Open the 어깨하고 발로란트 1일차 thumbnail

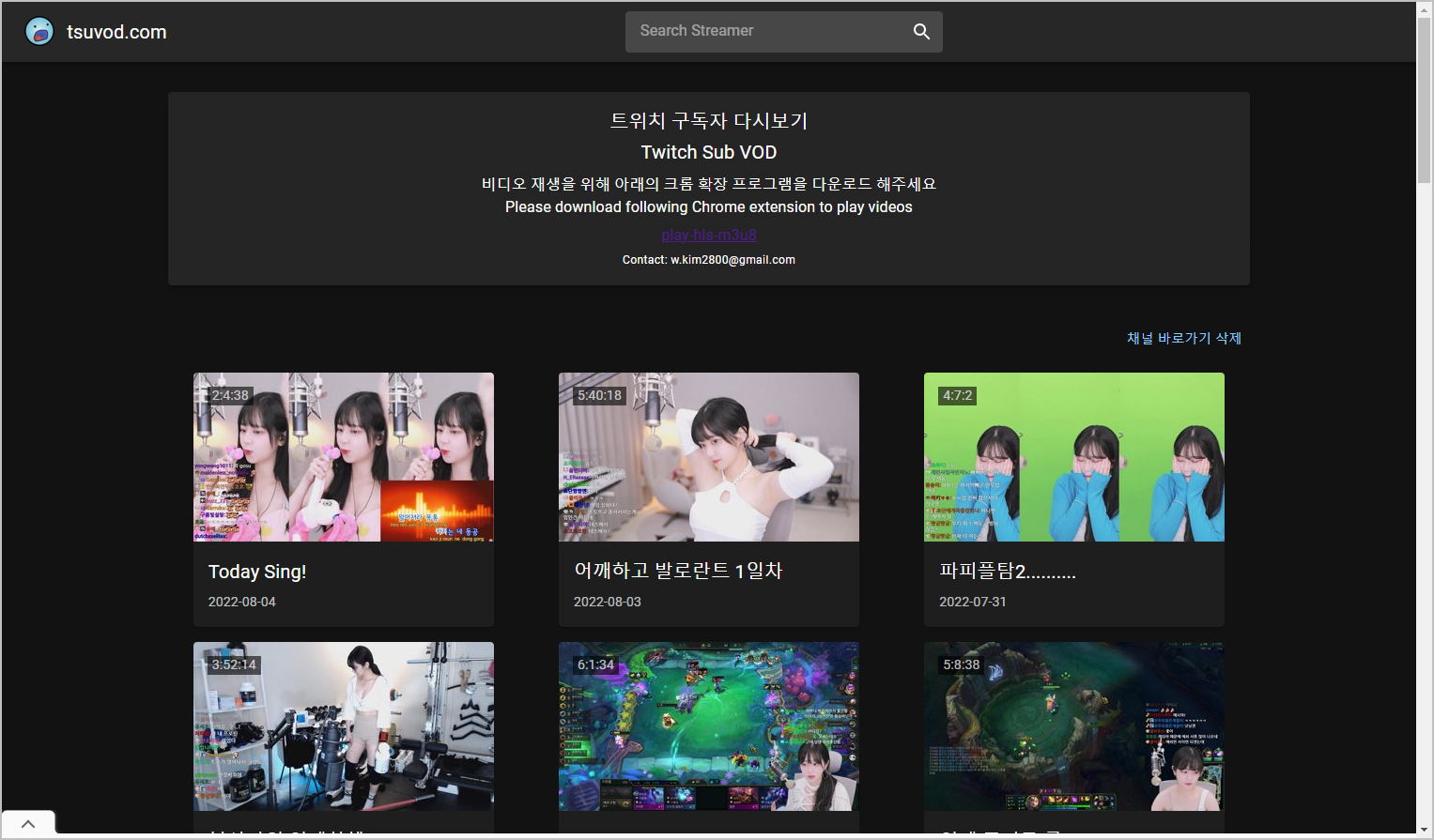point(709,457)
